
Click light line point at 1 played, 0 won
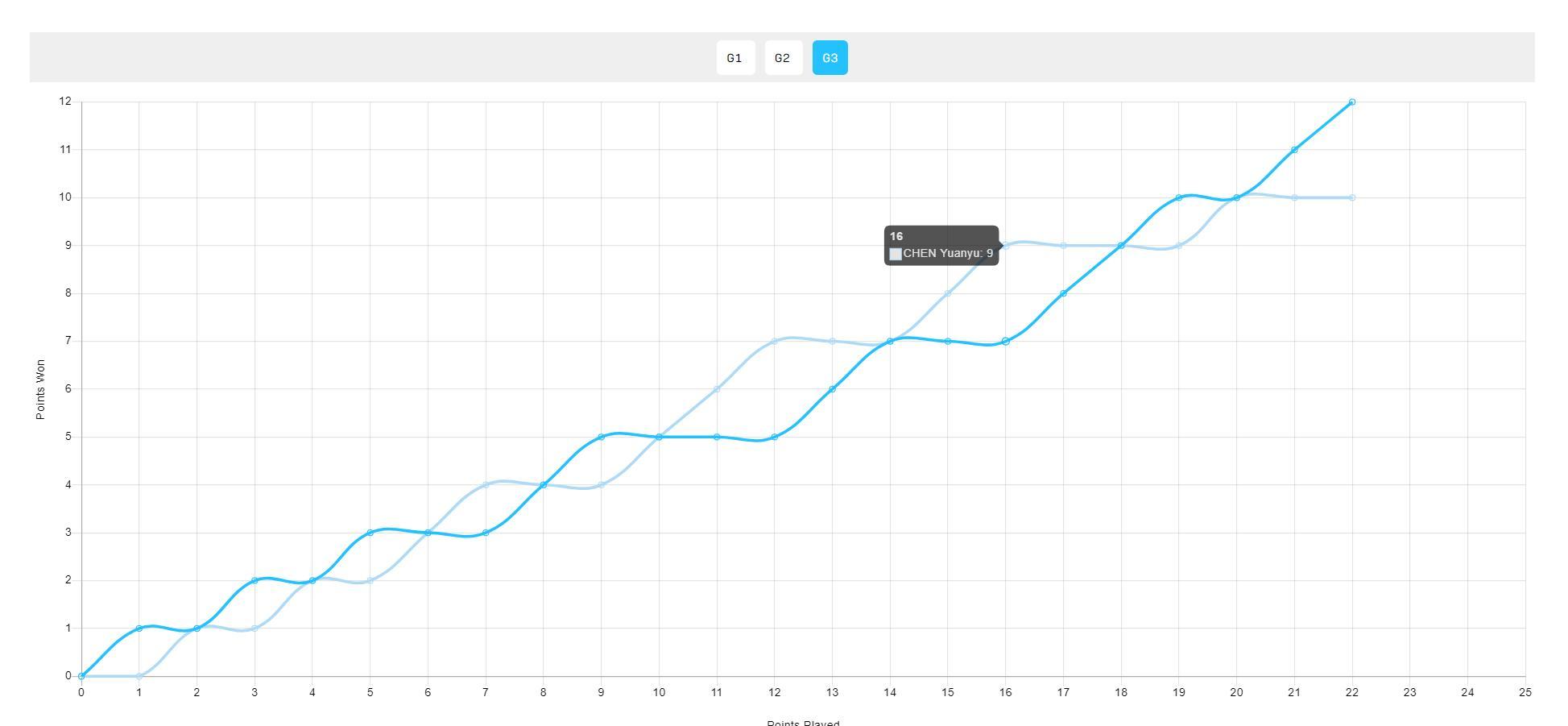[139, 676]
